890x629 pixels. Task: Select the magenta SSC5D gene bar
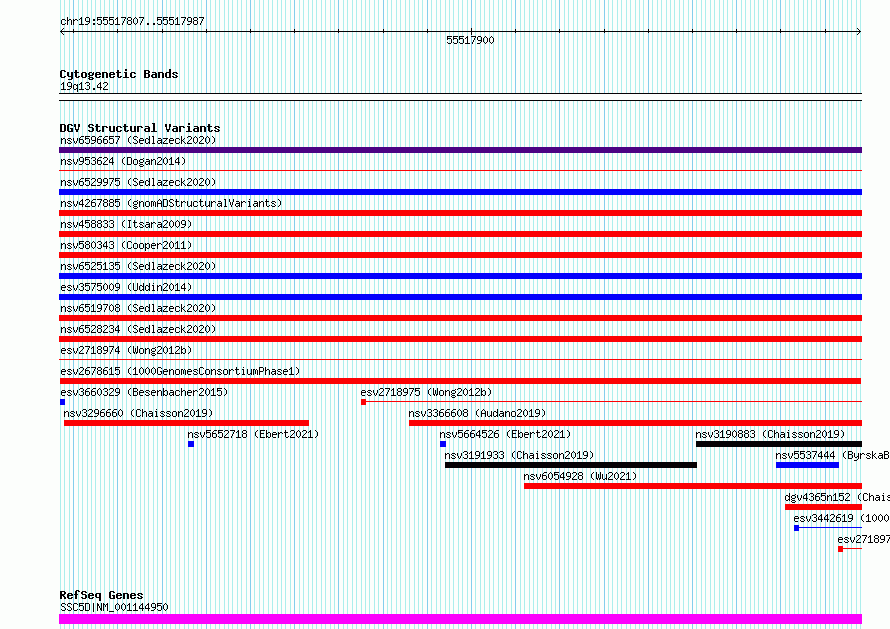pos(460,619)
